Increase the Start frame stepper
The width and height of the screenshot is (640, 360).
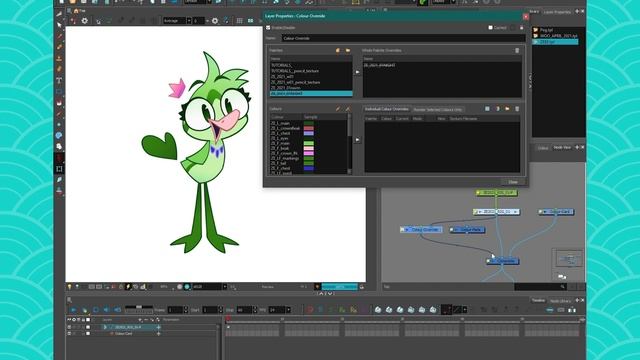[x=220, y=308]
